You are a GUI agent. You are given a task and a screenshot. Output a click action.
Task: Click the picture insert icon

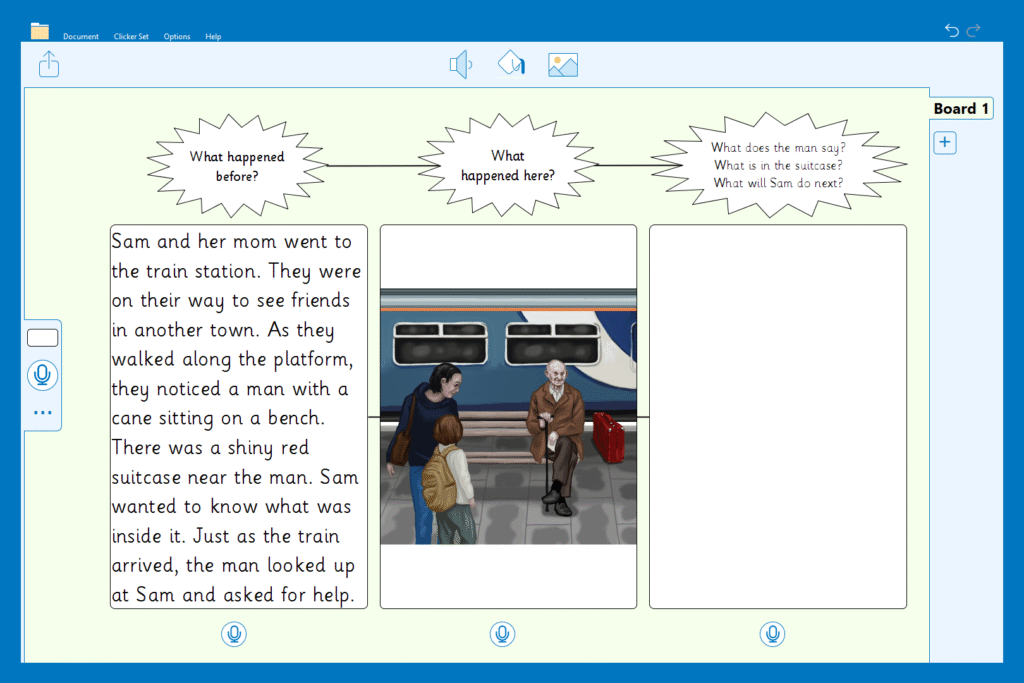pyautogui.click(x=563, y=65)
